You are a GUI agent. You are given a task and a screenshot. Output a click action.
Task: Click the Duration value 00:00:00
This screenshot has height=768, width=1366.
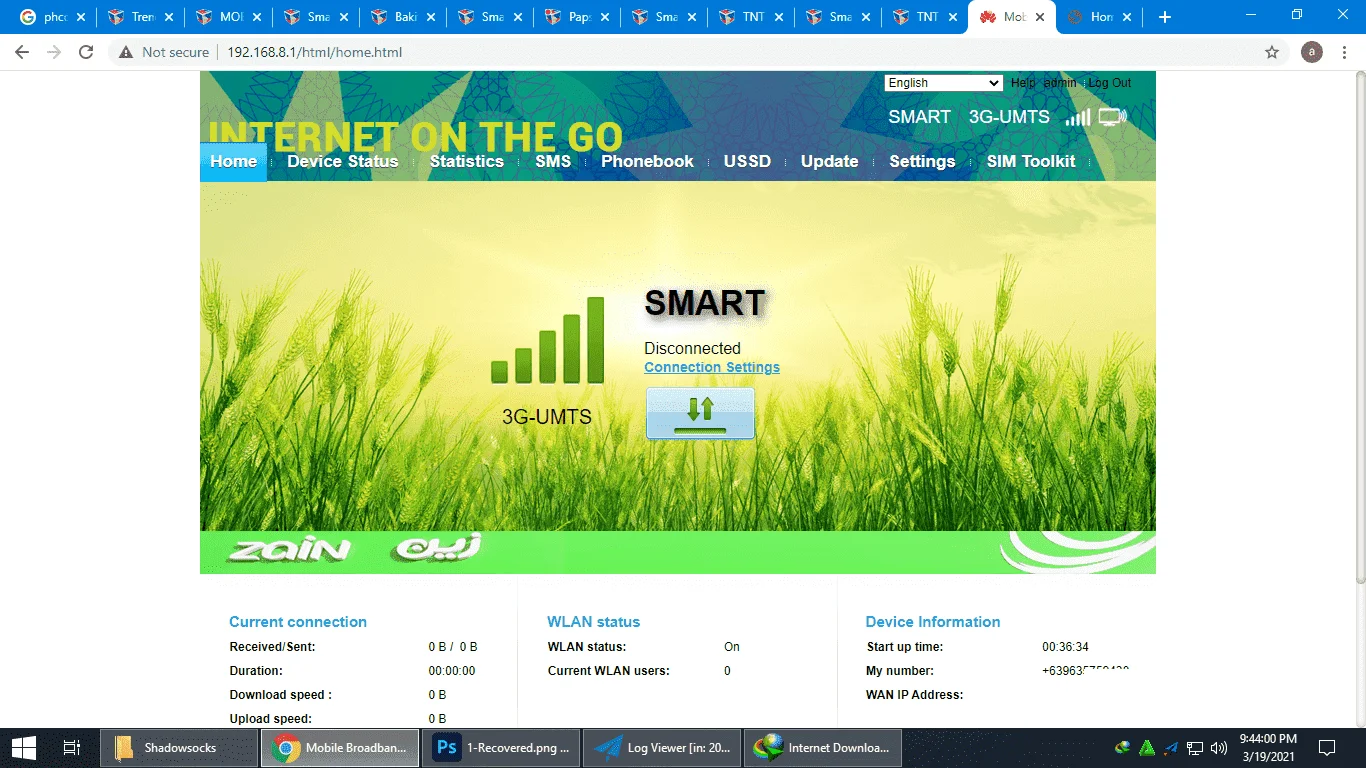tap(452, 671)
